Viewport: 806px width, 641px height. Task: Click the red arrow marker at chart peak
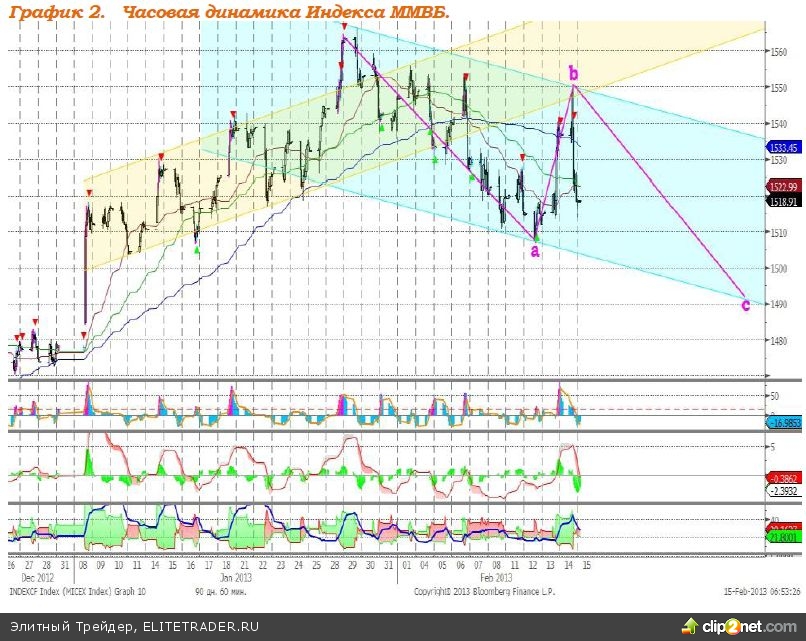(344, 27)
